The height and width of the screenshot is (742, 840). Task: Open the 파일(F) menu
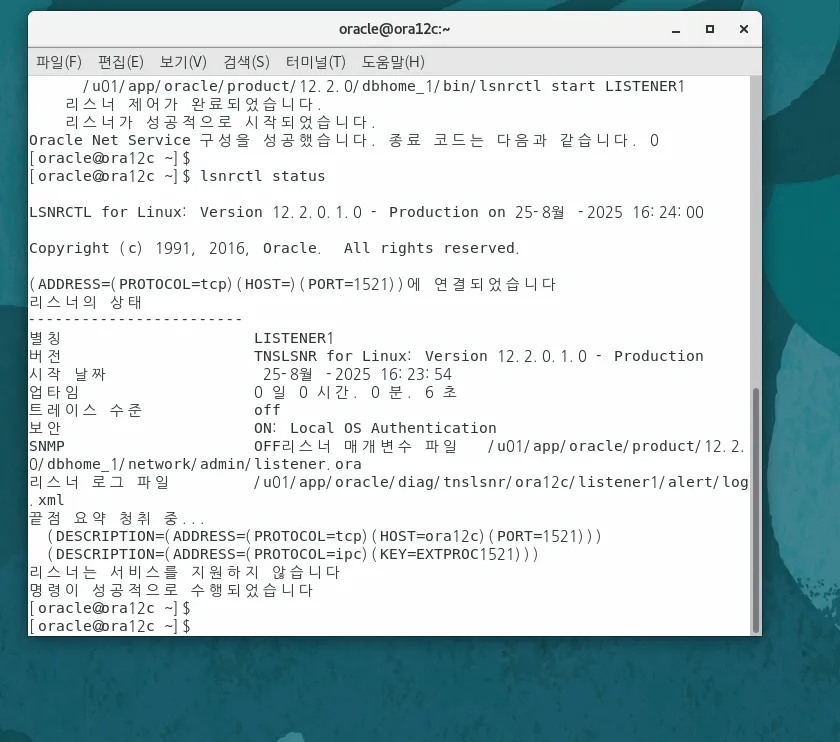coord(58,62)
